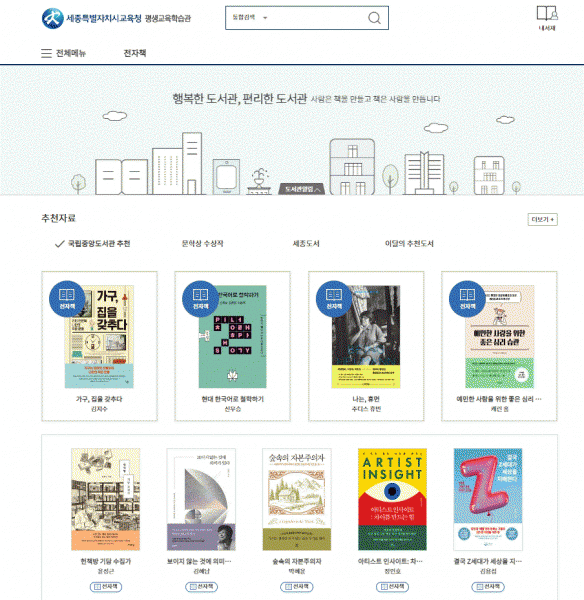Switch to the 문학상 수상작 tab
The width and height of the screenshot is (584, 600).
coord(202,244)
